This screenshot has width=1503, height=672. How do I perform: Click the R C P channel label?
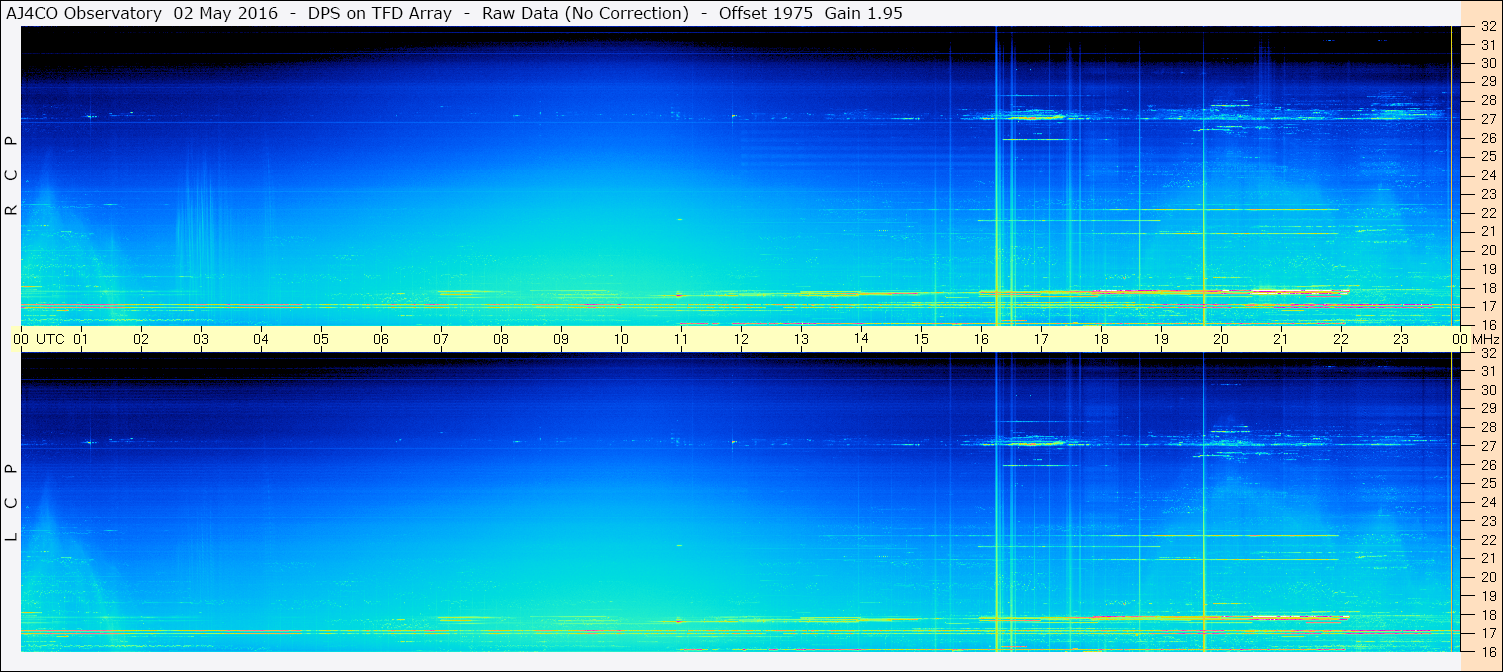(x=11, y=177)
